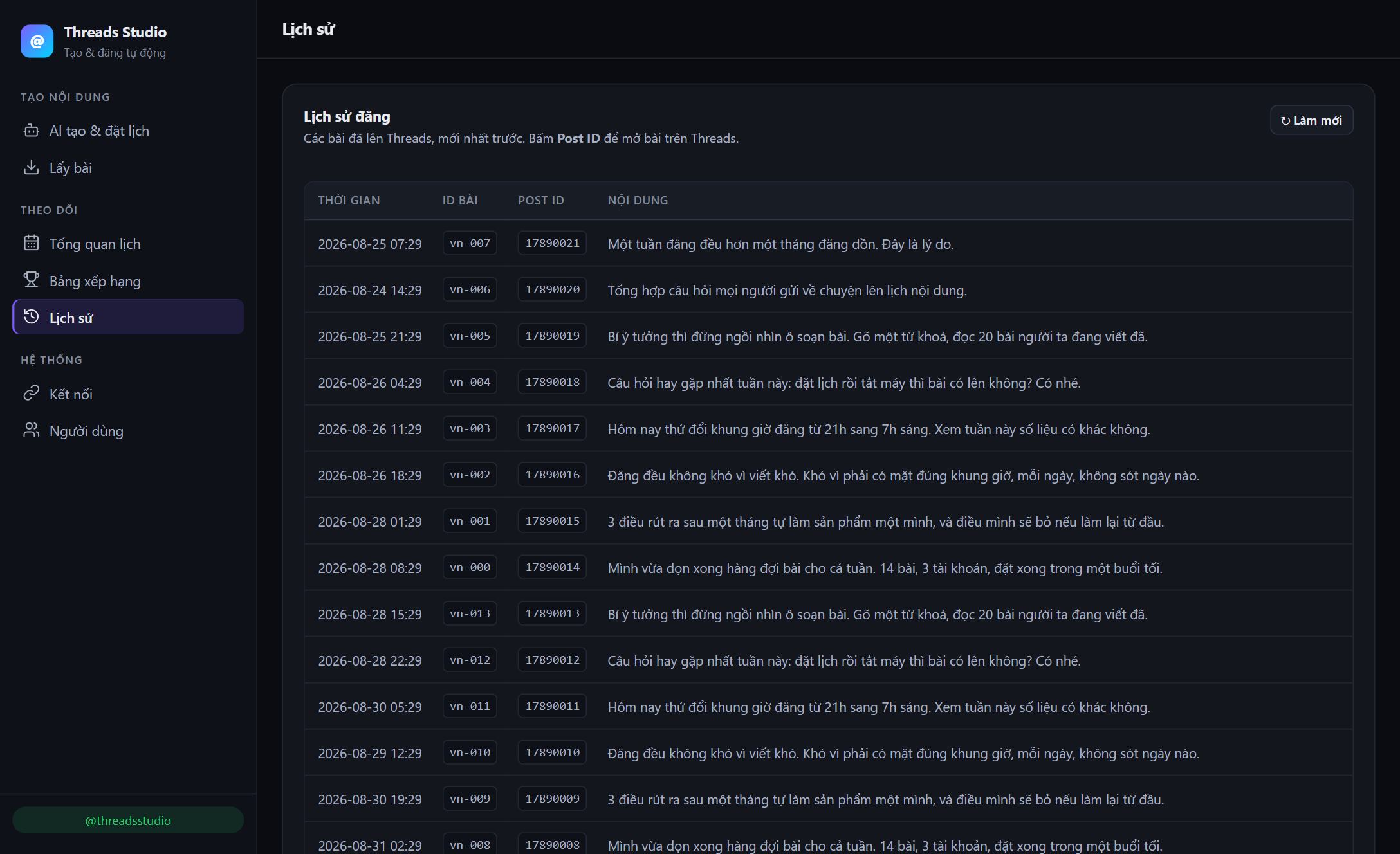
Task: Open Post ID 17890010 on Threads
Action: pyautogui.click(x=552, y=752)
